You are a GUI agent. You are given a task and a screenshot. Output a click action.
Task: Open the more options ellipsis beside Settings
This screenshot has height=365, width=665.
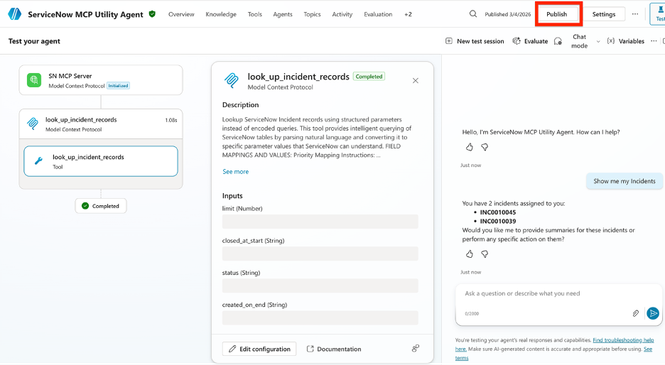click(635, 14)
